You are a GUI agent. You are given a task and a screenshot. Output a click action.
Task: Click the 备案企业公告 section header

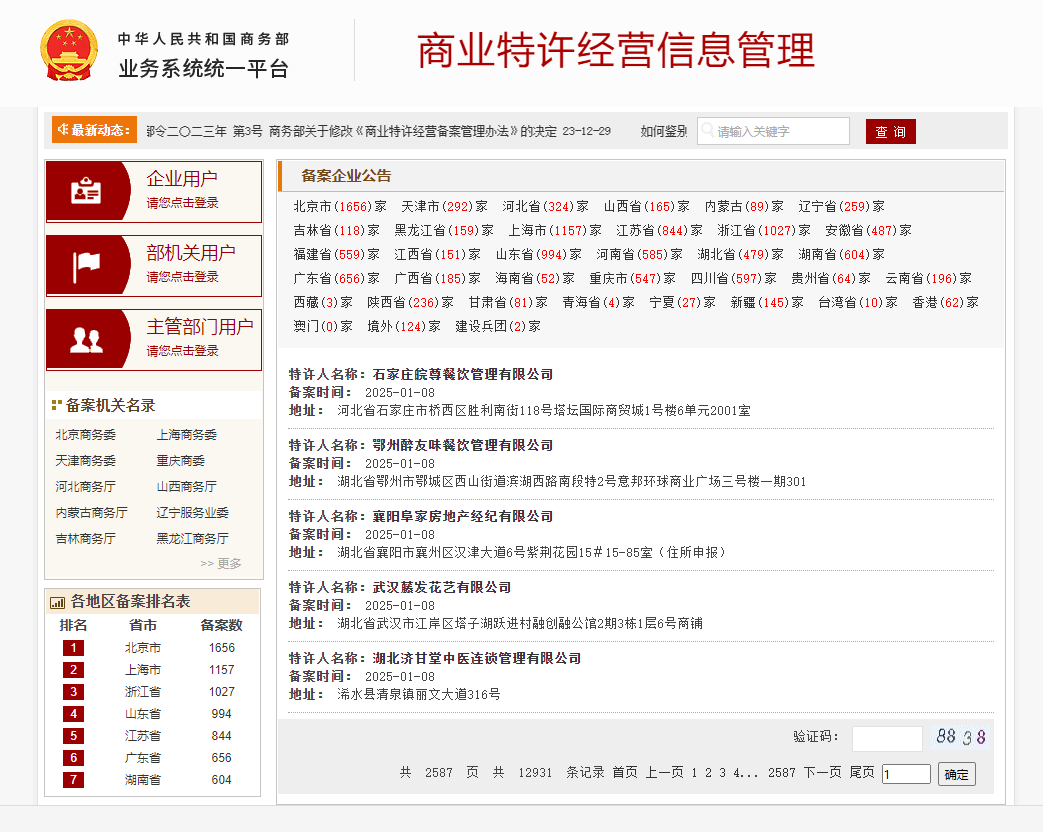click(346, 176)
